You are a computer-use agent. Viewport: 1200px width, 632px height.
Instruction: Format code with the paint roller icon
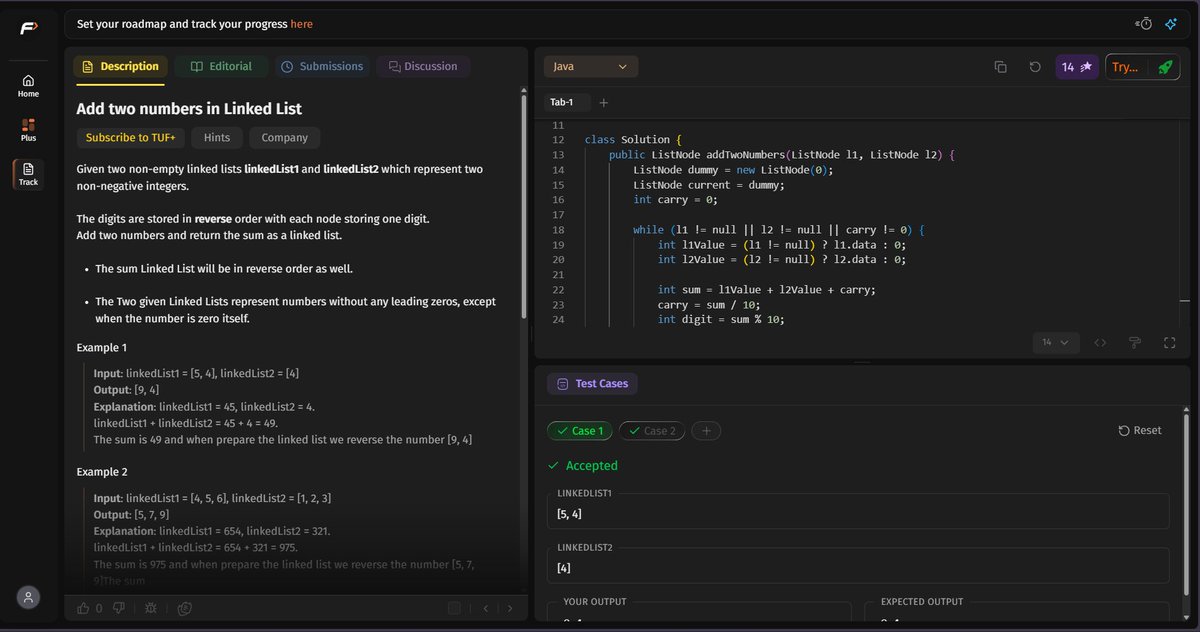[1135, 342]
